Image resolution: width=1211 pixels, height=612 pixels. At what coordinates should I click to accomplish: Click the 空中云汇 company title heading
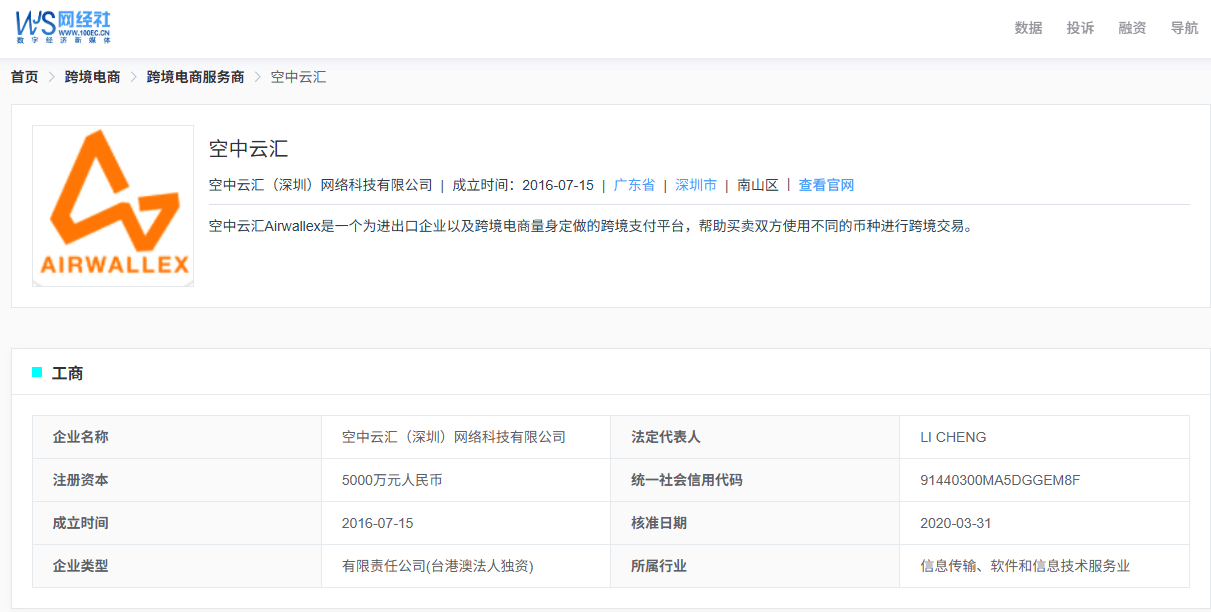(248, 149)
